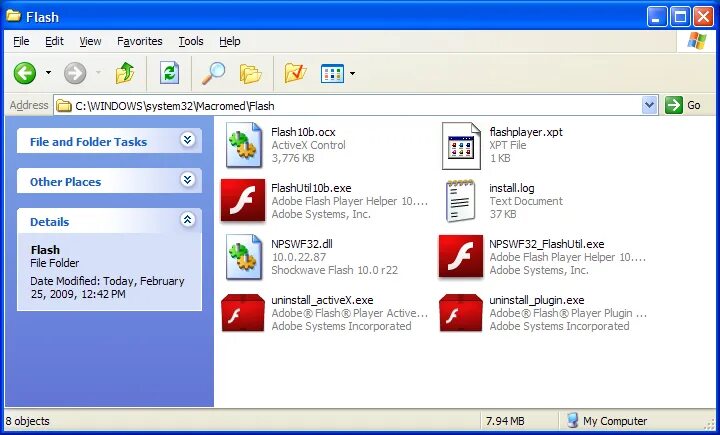Image resolution: width=720 pixels, height=435 pixels.
Task: Click the window resize grip corner
Action: tap(710, 425)
